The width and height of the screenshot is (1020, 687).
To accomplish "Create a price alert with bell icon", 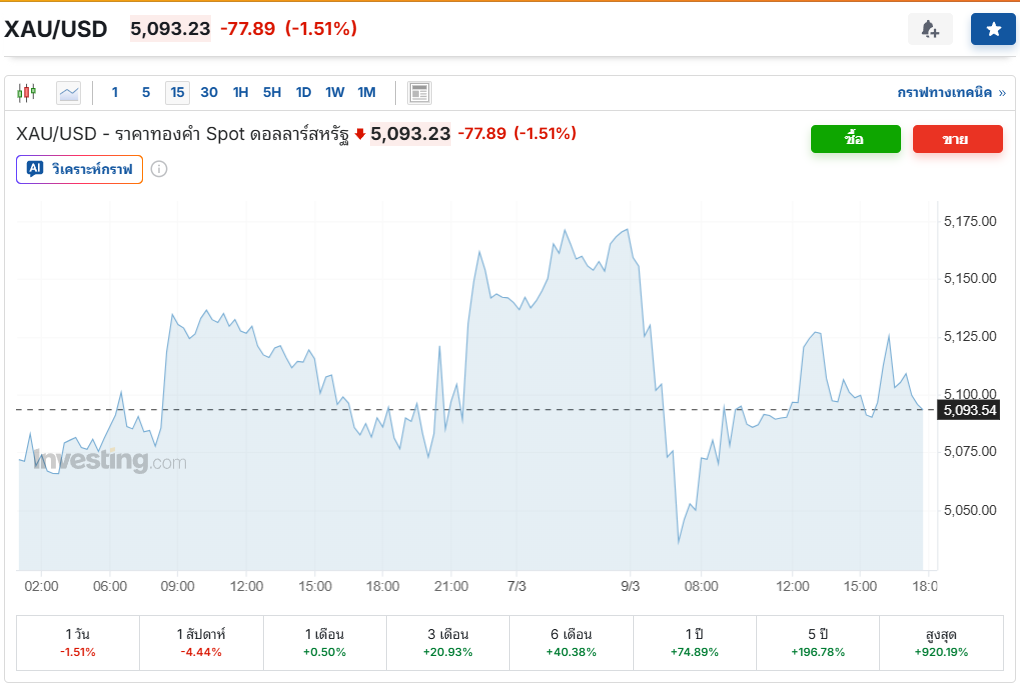I will coord(931,28).
